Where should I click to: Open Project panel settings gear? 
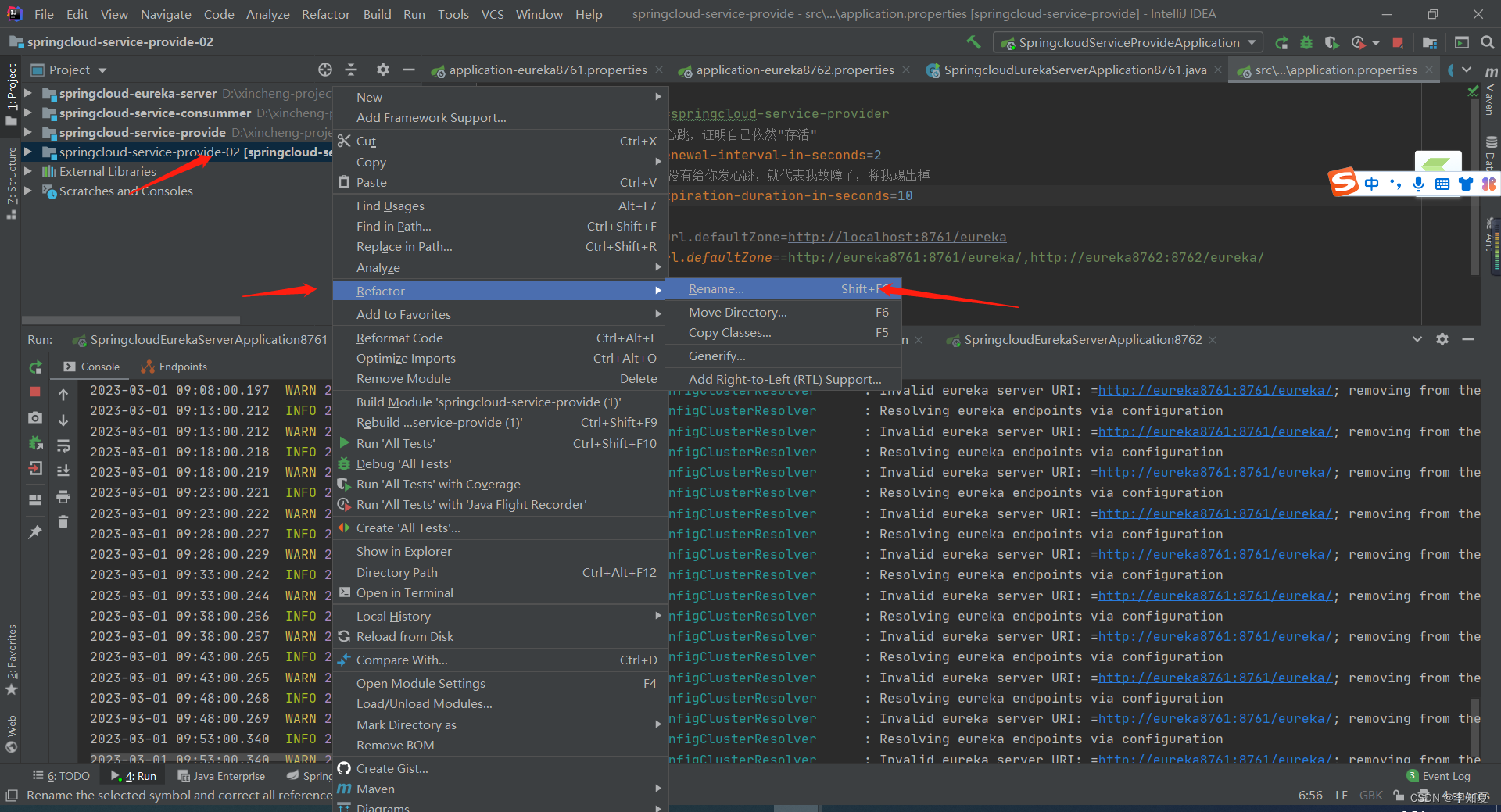[382, 70]
